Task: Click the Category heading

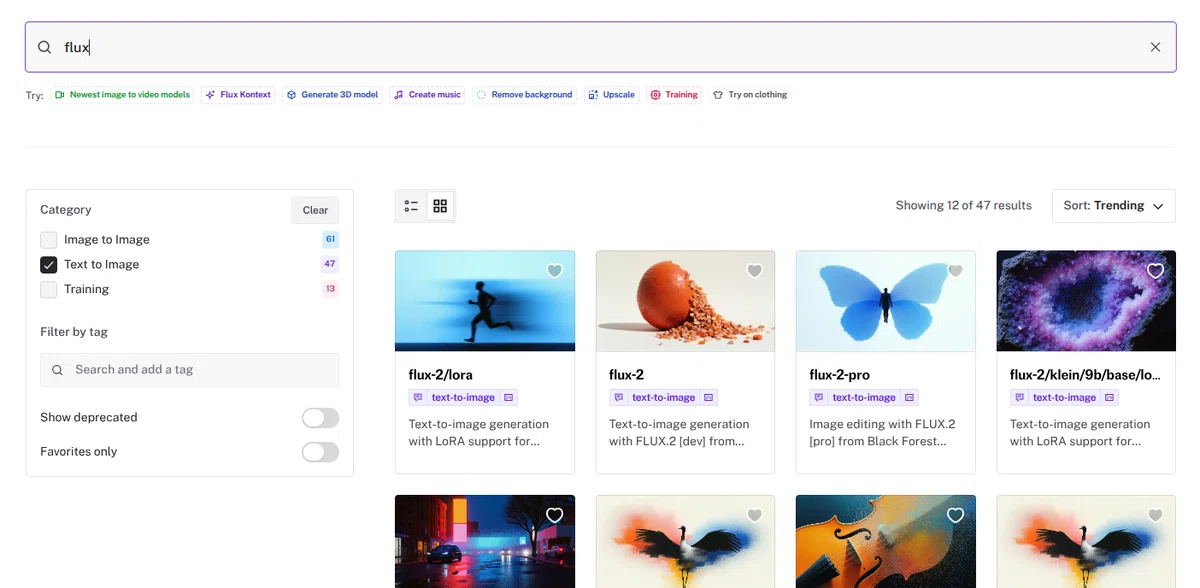Action: (66, 210)
